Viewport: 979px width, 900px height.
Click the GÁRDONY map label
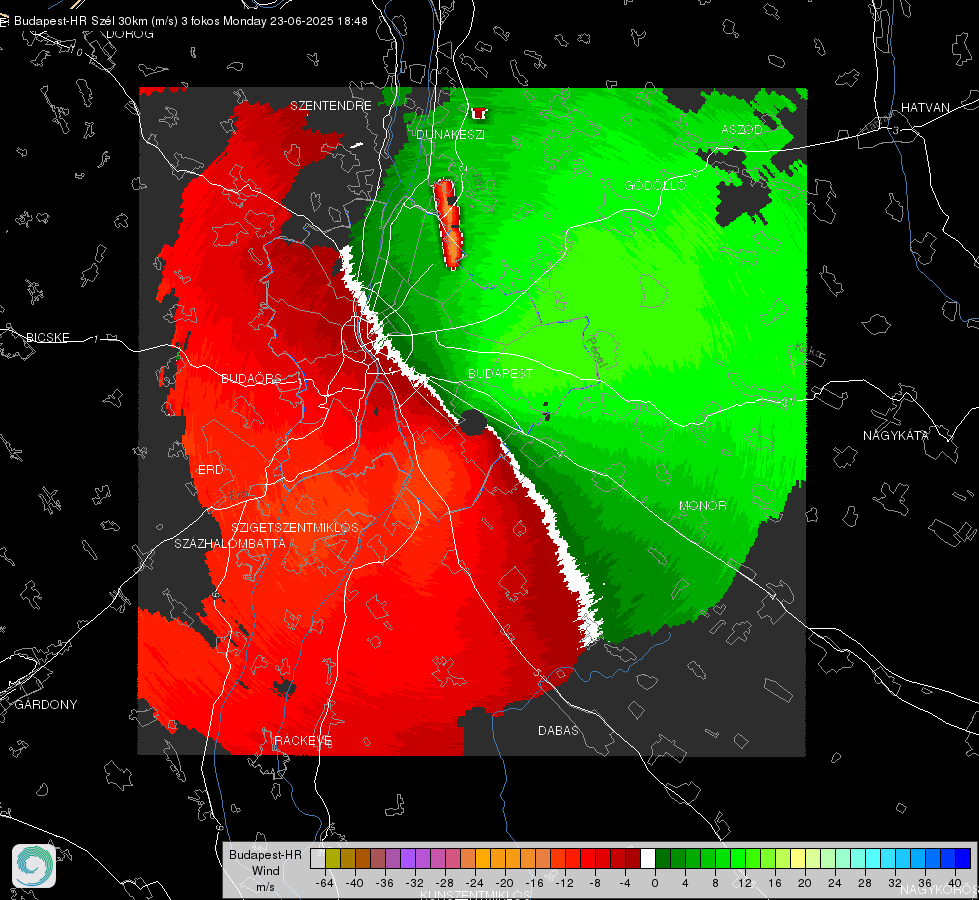point(46,705)
